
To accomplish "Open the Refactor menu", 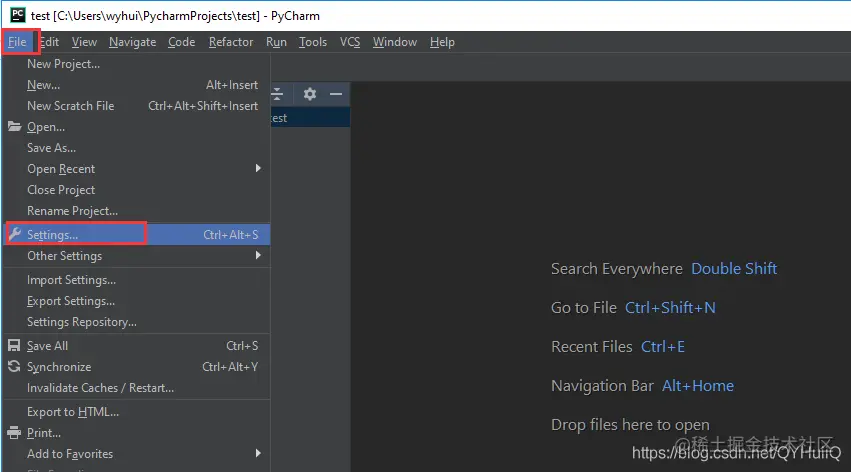I will pyautogui.click(x=231, y=42).
